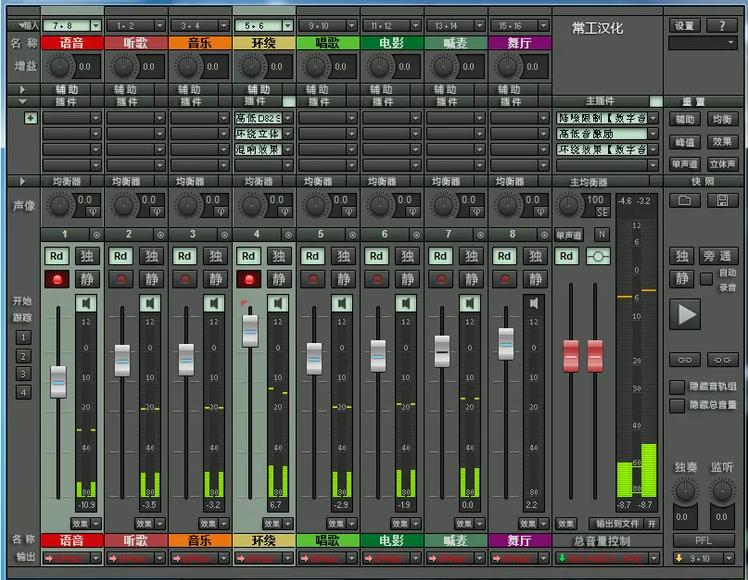The height and width of the screenshot is (580, 748).
Task: Open the 5-6 input dropdown
Action: (288, 25)
